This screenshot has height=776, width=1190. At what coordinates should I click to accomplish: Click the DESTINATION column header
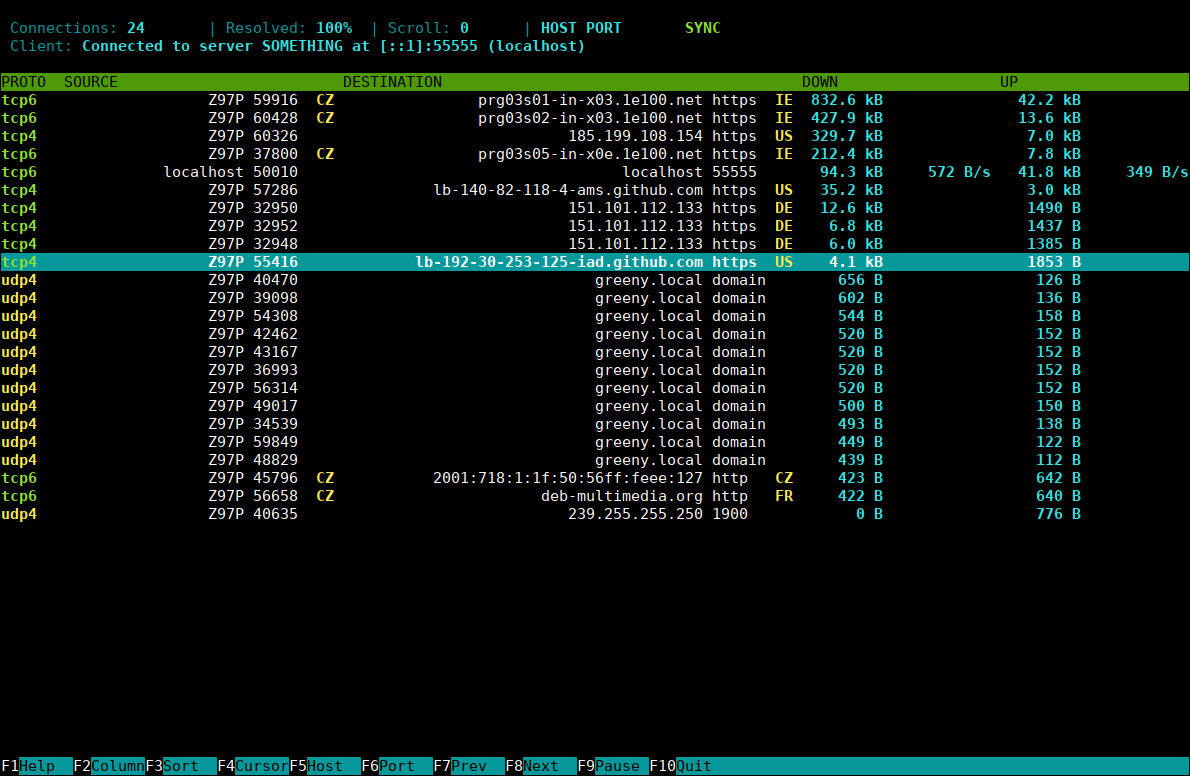tap(392, 82)
